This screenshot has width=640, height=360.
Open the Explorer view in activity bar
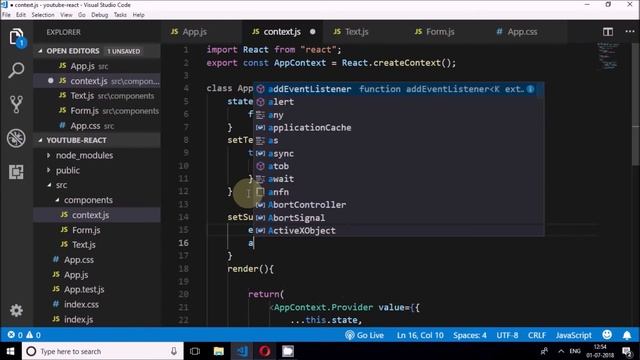pyautogui.click(x=16, y=37)
